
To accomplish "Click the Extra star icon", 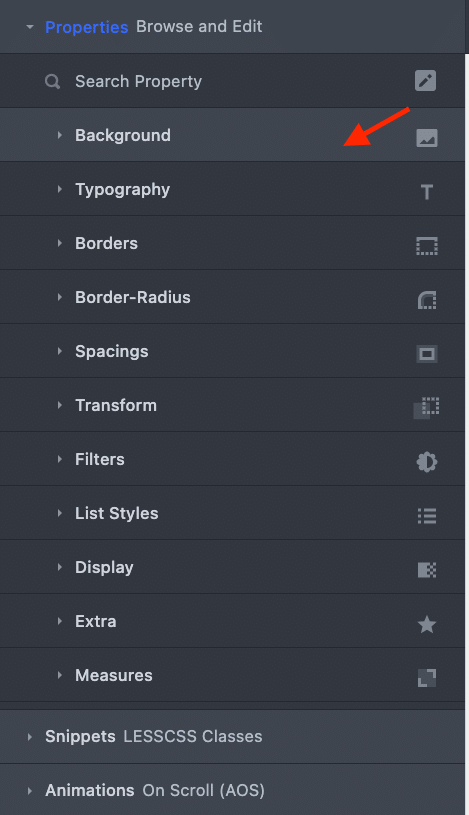I will pos(426,624).
